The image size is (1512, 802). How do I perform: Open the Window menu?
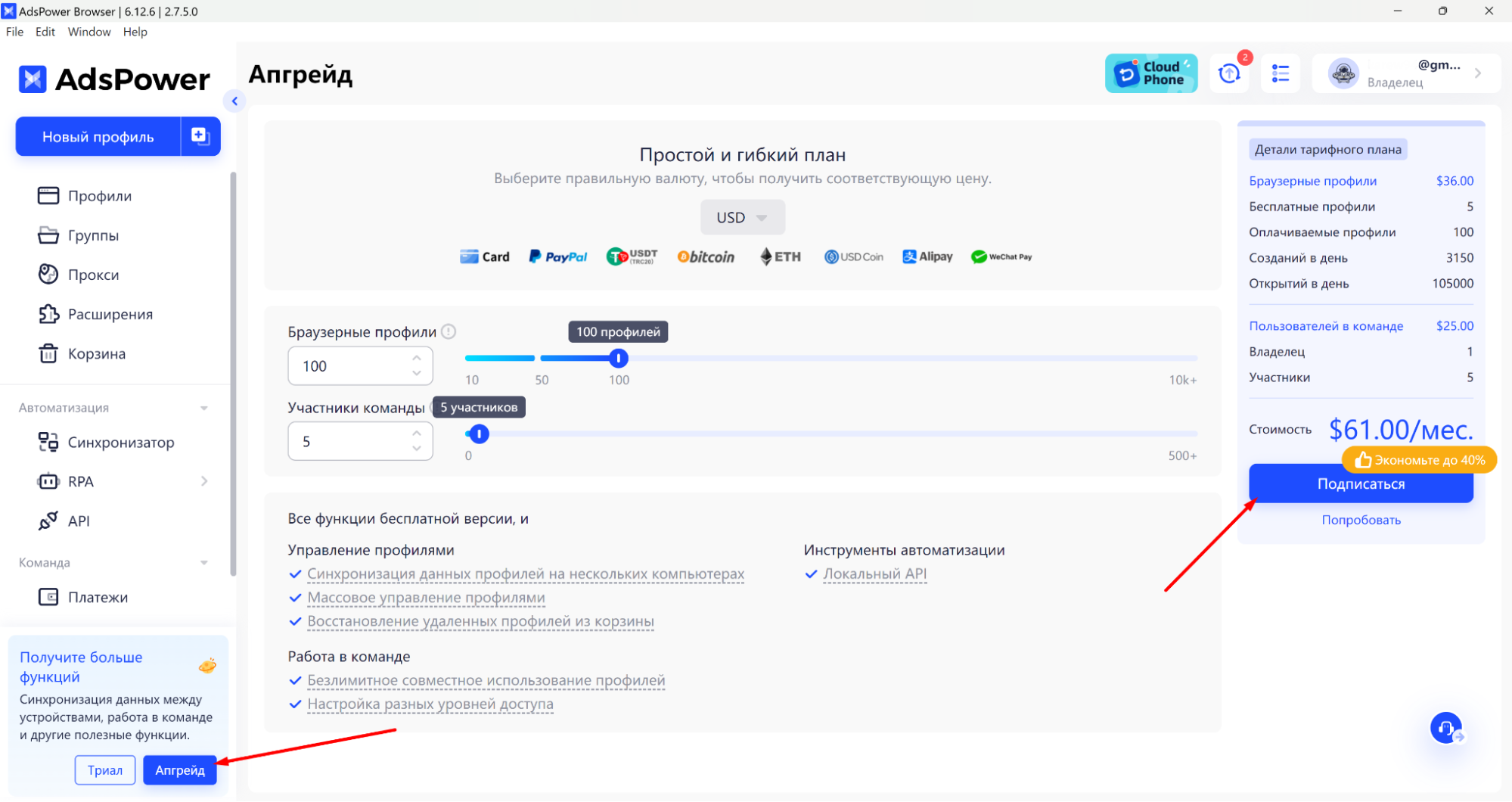pyautogui.click(x=89, y=32)
